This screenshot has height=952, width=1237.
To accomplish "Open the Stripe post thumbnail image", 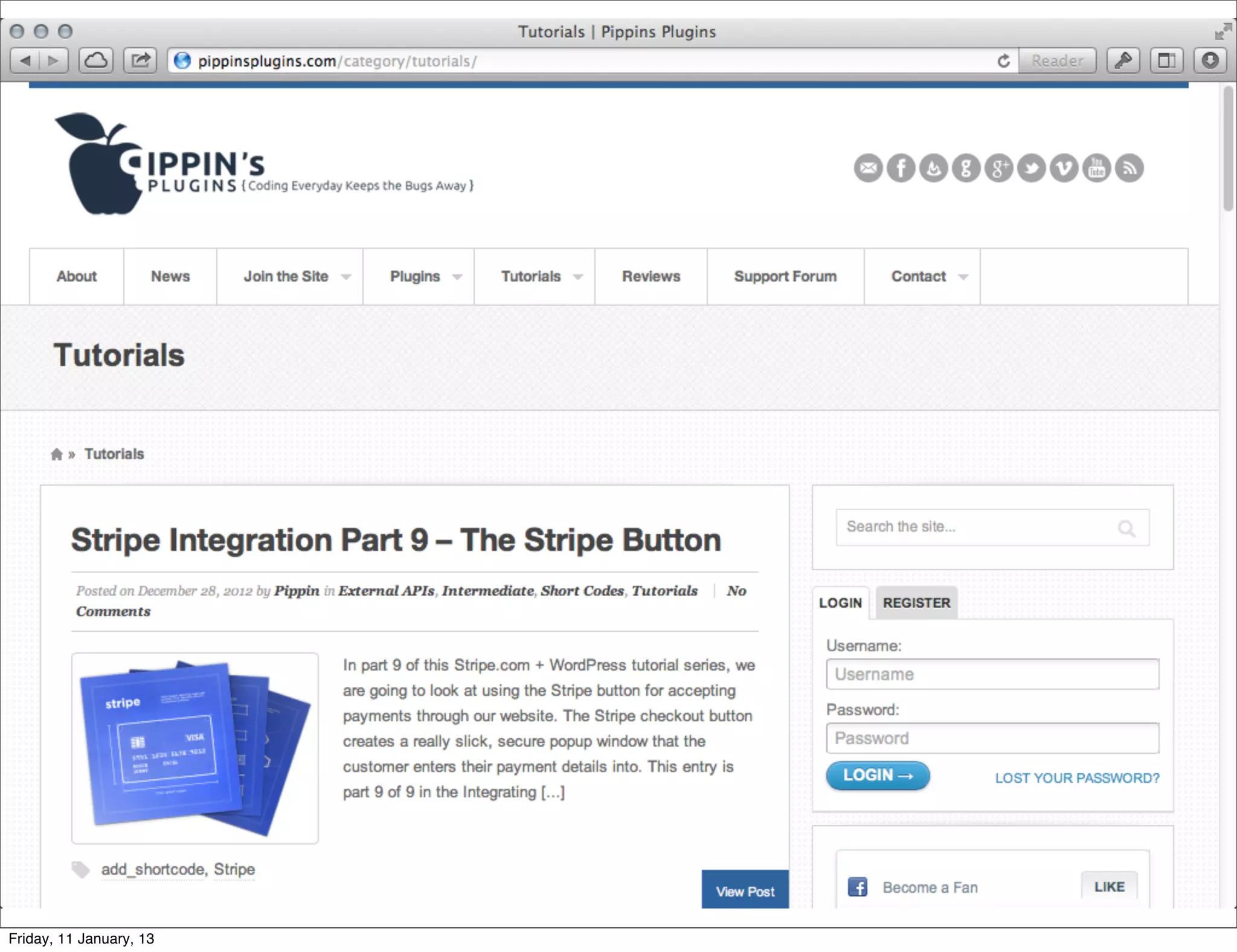I will coord(194,748).
